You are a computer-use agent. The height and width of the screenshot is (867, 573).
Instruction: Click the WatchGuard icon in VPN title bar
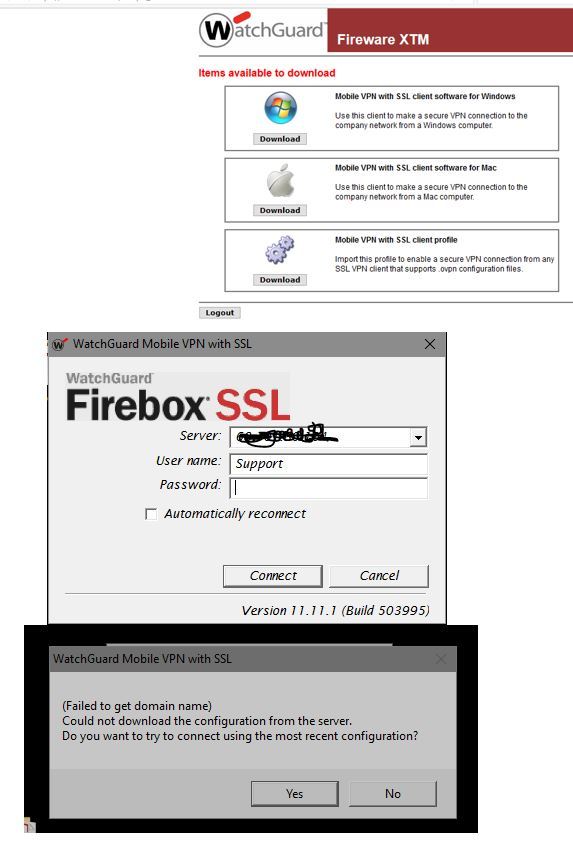coord(59,344)
